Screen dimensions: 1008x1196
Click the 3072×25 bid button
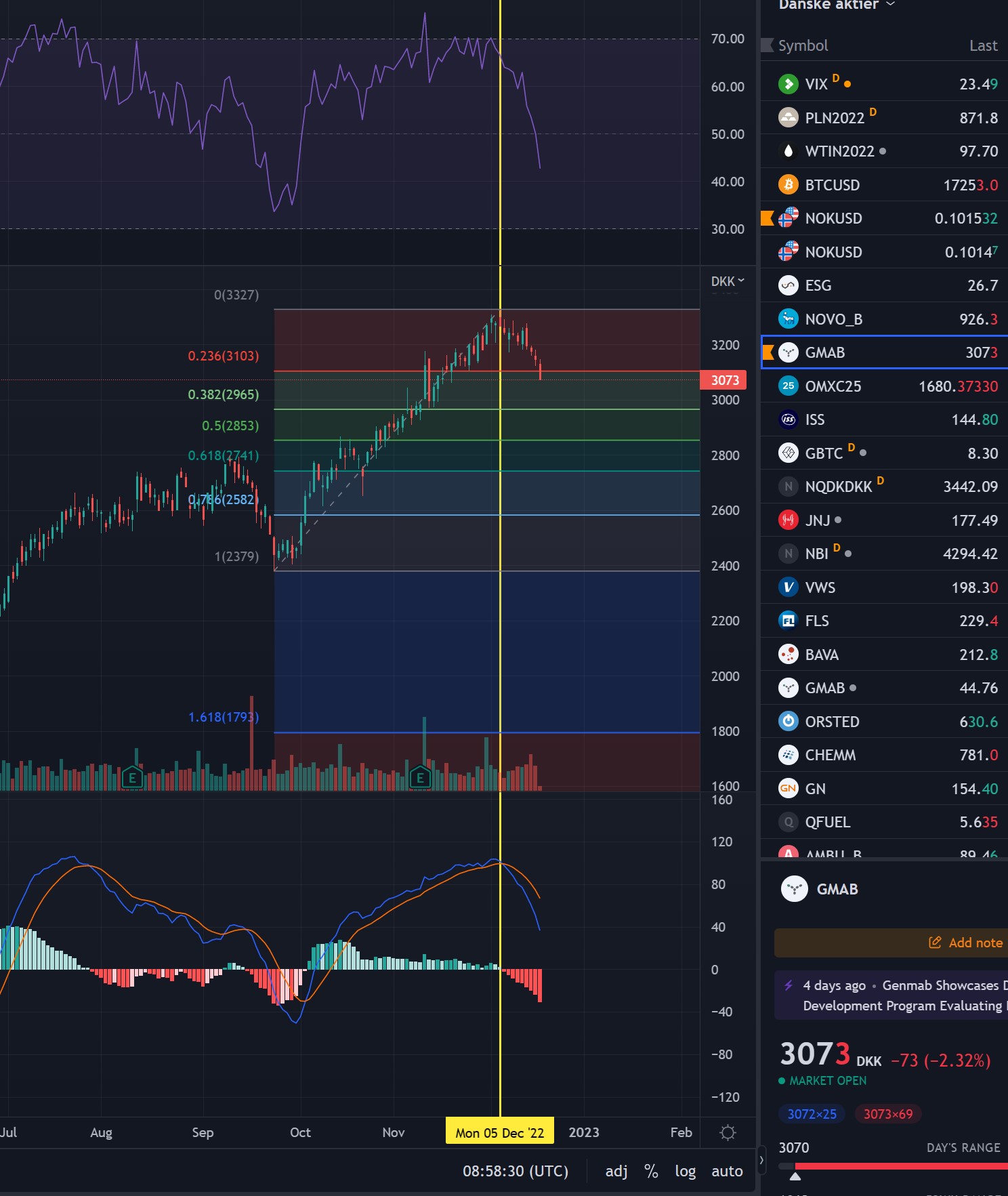[812, 1114]
